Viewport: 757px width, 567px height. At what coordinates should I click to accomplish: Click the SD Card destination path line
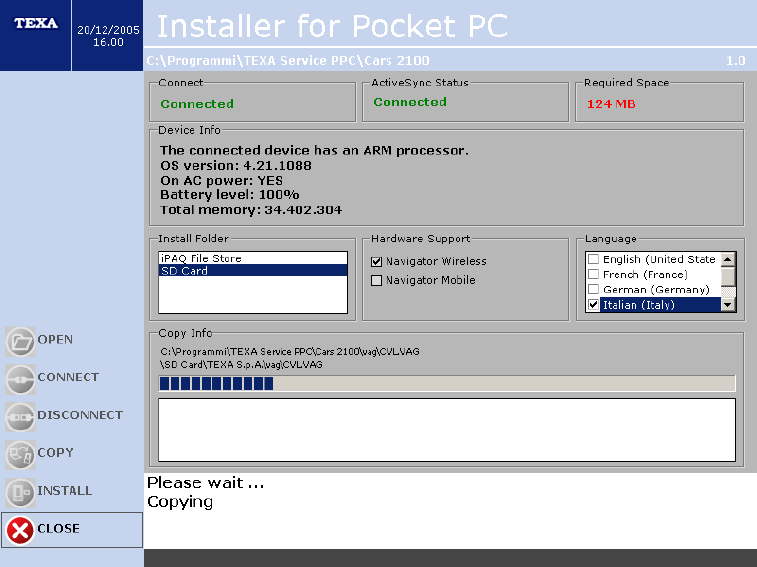pos(241,365)
